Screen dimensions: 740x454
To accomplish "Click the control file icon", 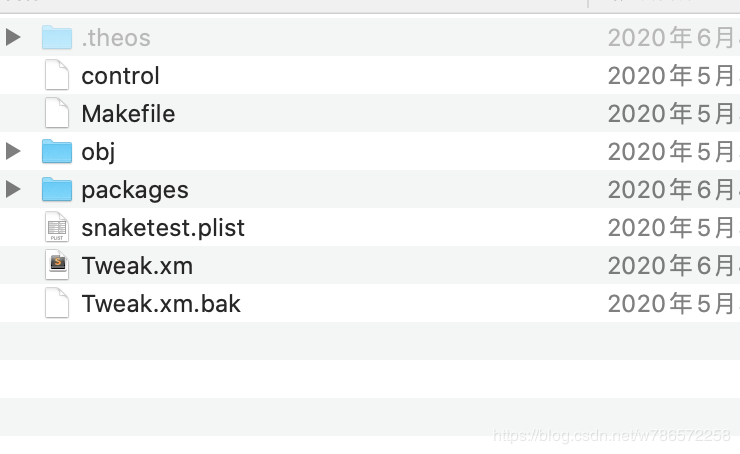I will pyautogui.click(x=57, y=75).
